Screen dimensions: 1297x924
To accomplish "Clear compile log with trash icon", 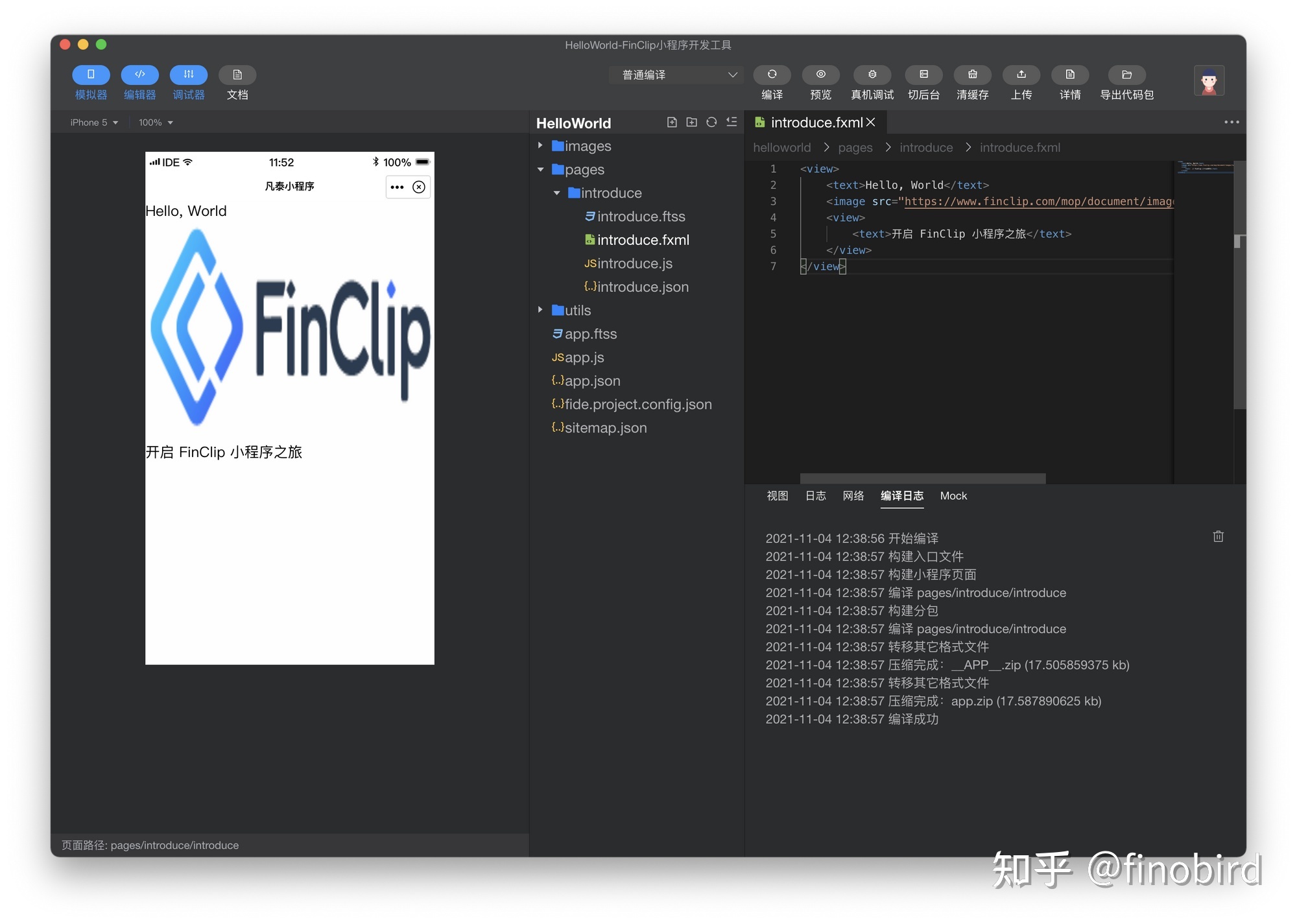I will point(1219,536).
